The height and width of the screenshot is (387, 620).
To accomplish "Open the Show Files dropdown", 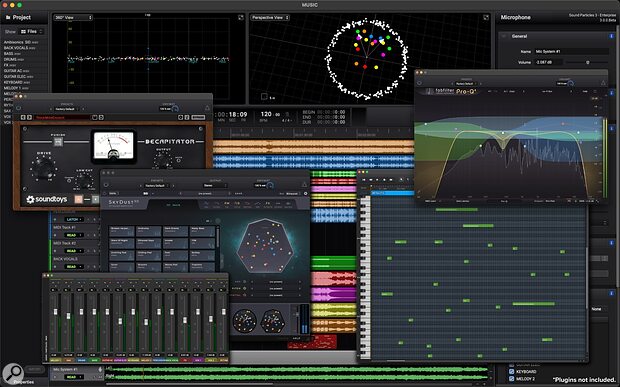I will point(32,31).
